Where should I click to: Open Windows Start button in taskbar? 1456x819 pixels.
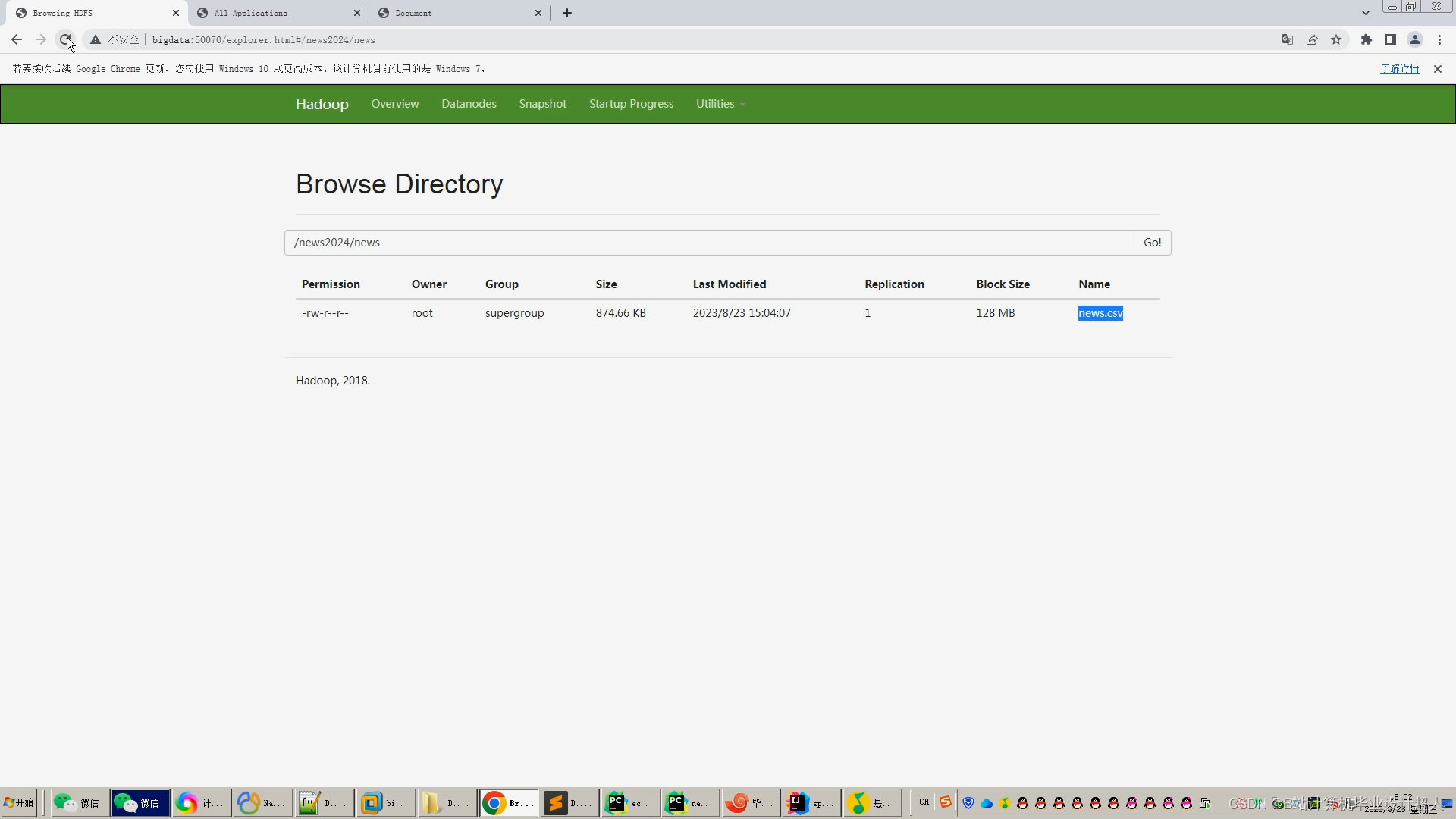click(x=20, y=802)
